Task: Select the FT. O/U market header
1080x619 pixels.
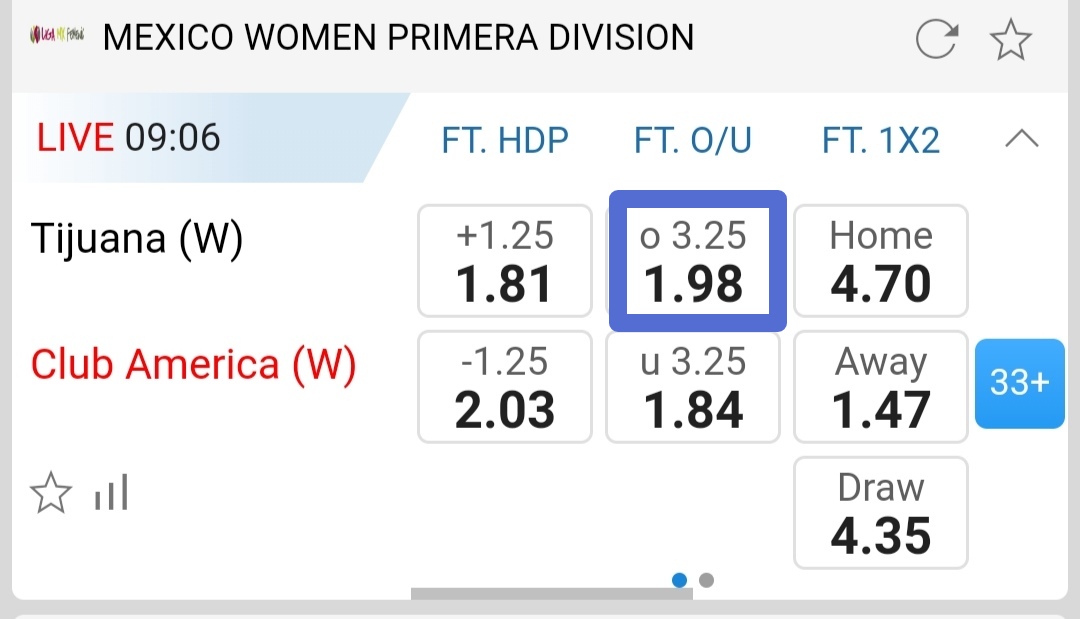Action: pyautogui.click(x=693, y=140)
